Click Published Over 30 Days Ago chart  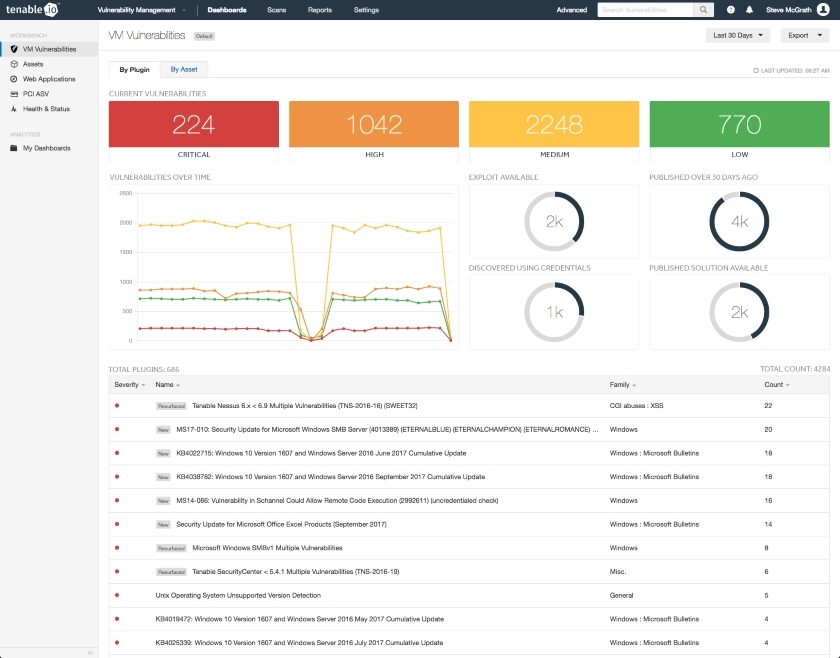coord(739,221)
